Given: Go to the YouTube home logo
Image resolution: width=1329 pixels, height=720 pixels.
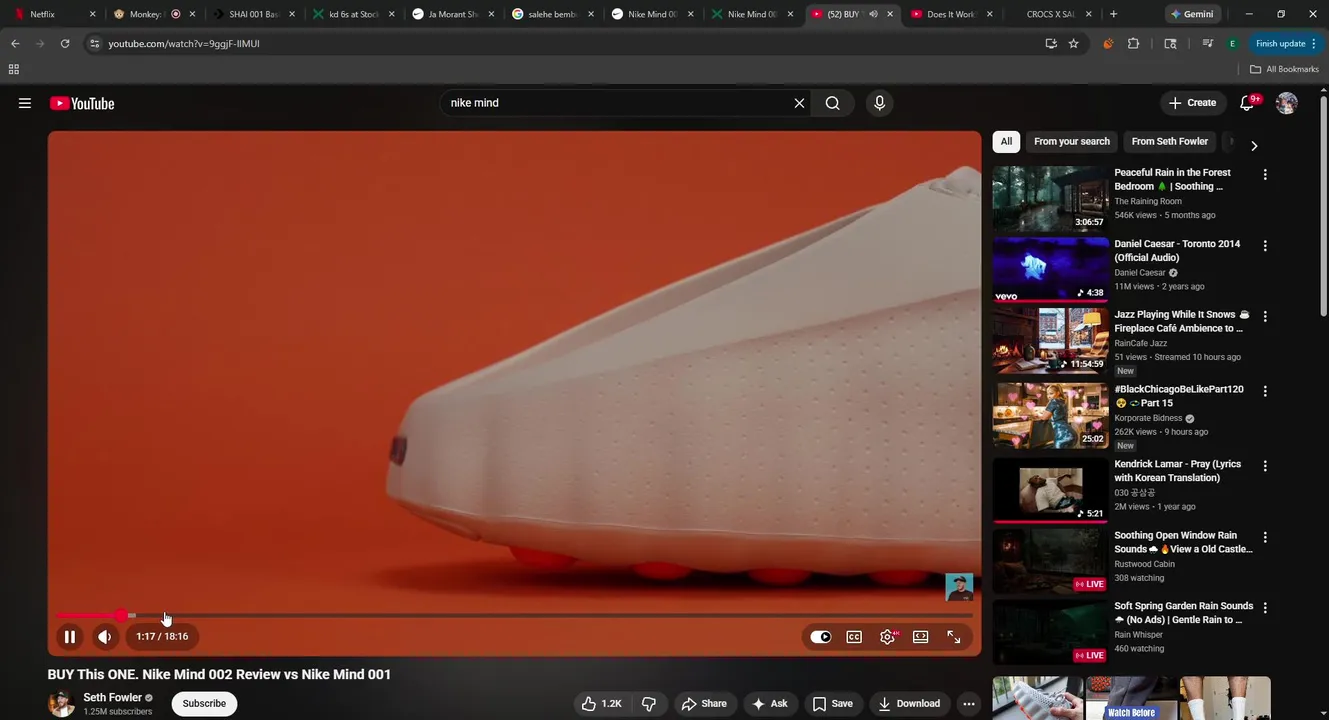Looking at the screenshot, I should pos(82,103).
